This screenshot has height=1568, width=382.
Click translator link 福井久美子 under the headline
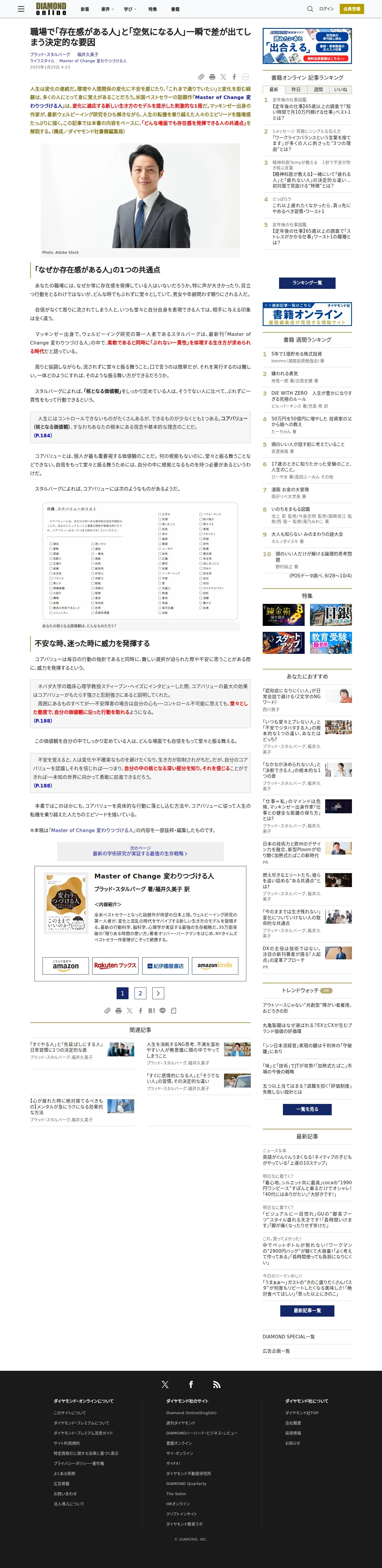[87, 55]
